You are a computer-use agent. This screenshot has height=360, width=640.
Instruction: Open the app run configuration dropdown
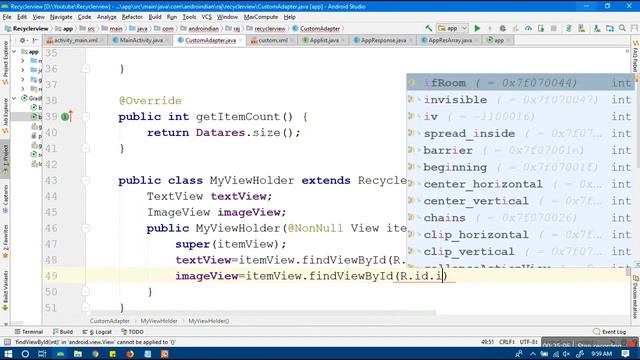click(452, 28)
